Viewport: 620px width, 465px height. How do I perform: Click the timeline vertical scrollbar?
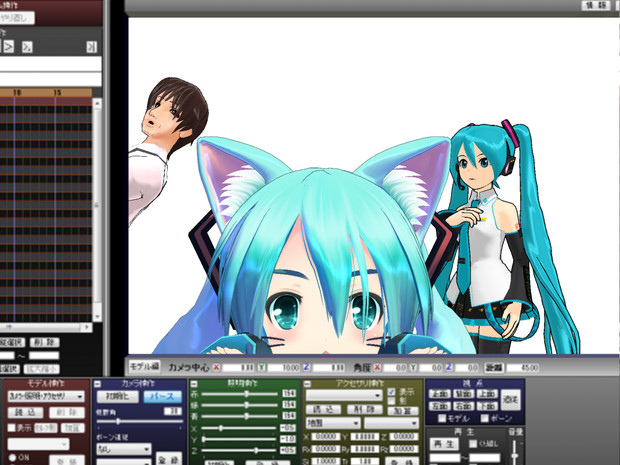[97, 210]
